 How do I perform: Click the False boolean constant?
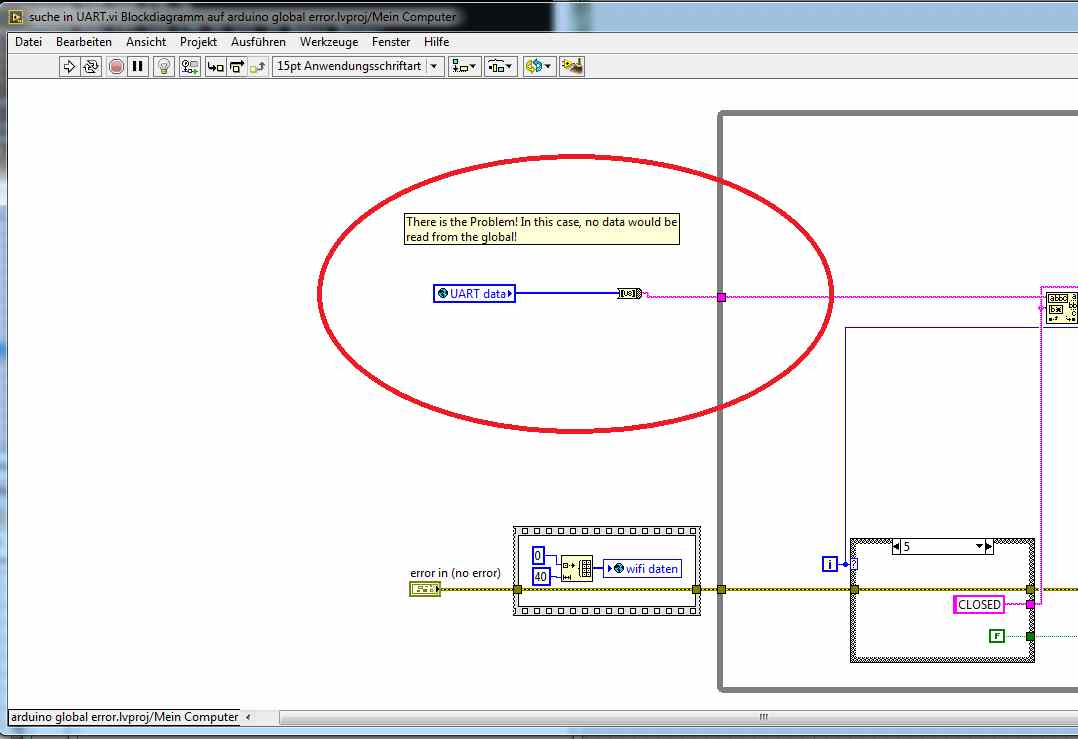(996, 636)
